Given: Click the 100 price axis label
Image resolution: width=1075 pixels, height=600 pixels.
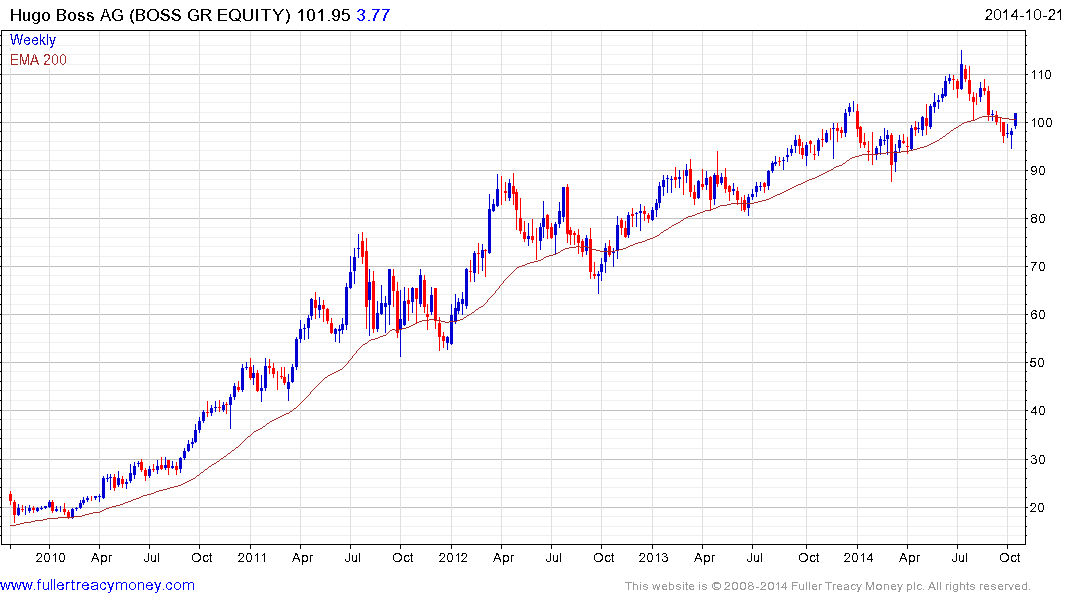Looking at the screenshot, I should (1041, 123).
